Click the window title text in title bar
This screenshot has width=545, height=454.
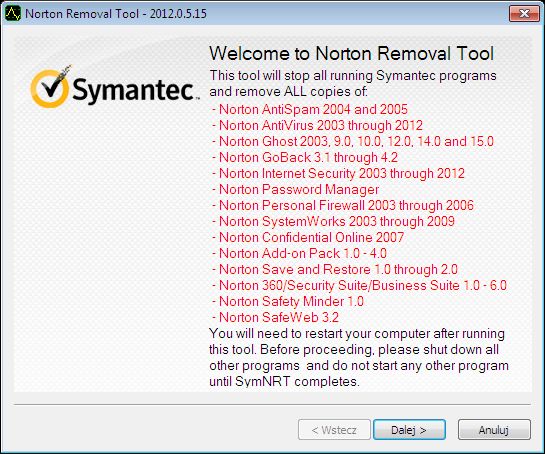pos(116,14)
